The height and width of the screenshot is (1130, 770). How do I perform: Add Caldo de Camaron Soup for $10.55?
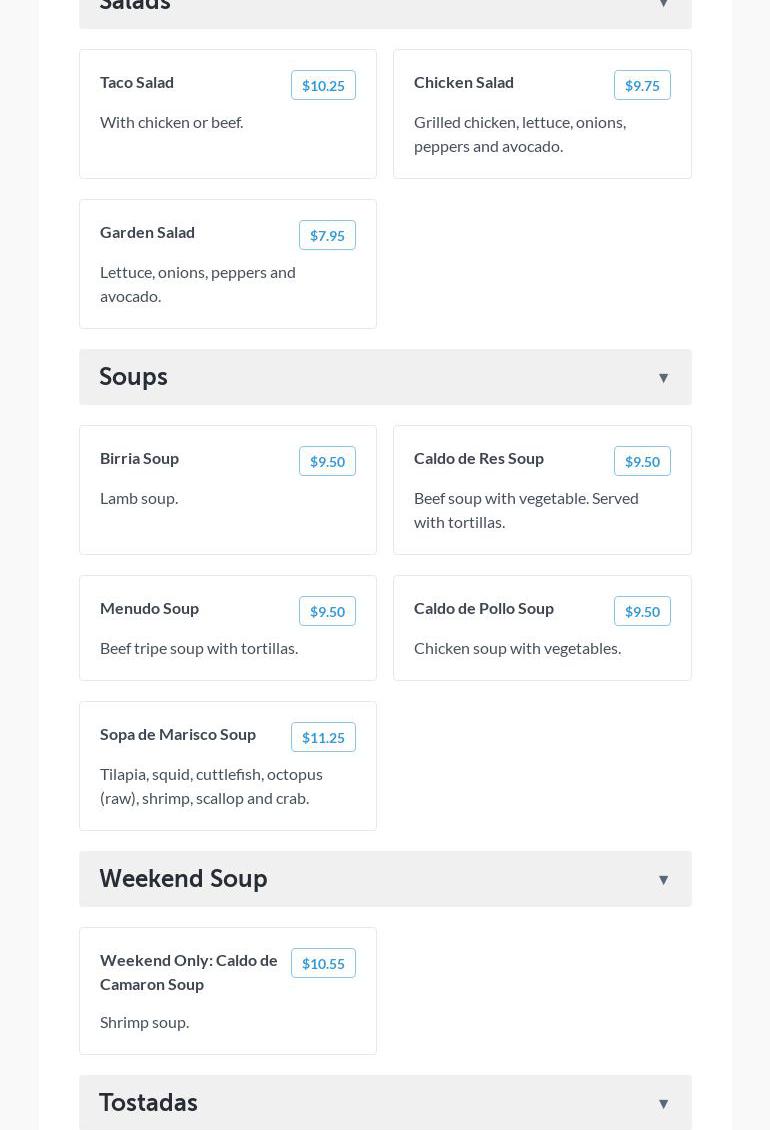click(x=323, y=963)
